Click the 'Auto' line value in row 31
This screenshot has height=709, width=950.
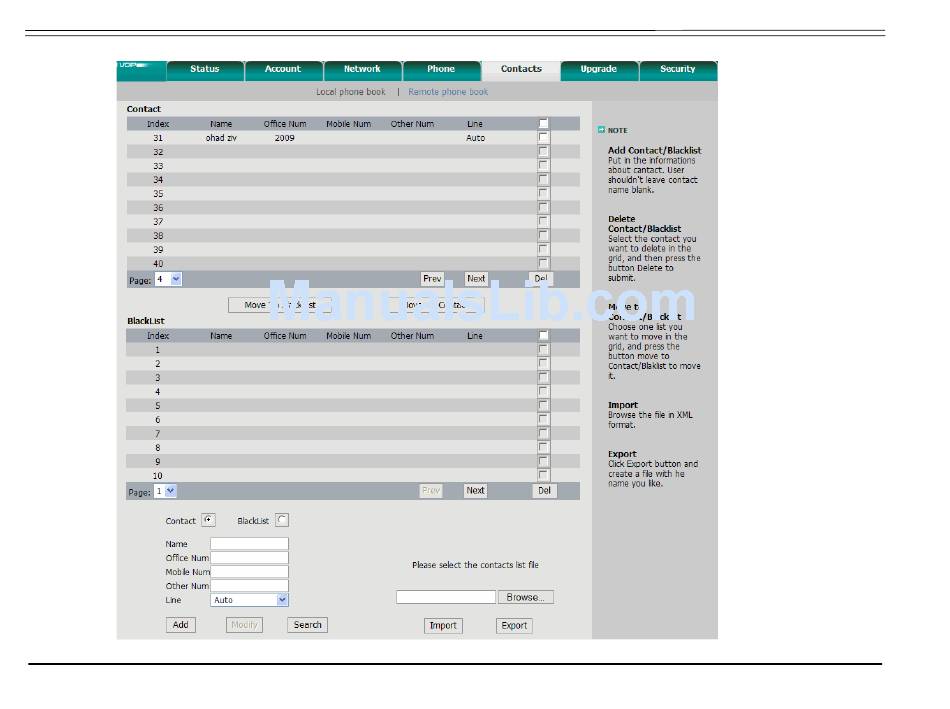click(476, 138)
